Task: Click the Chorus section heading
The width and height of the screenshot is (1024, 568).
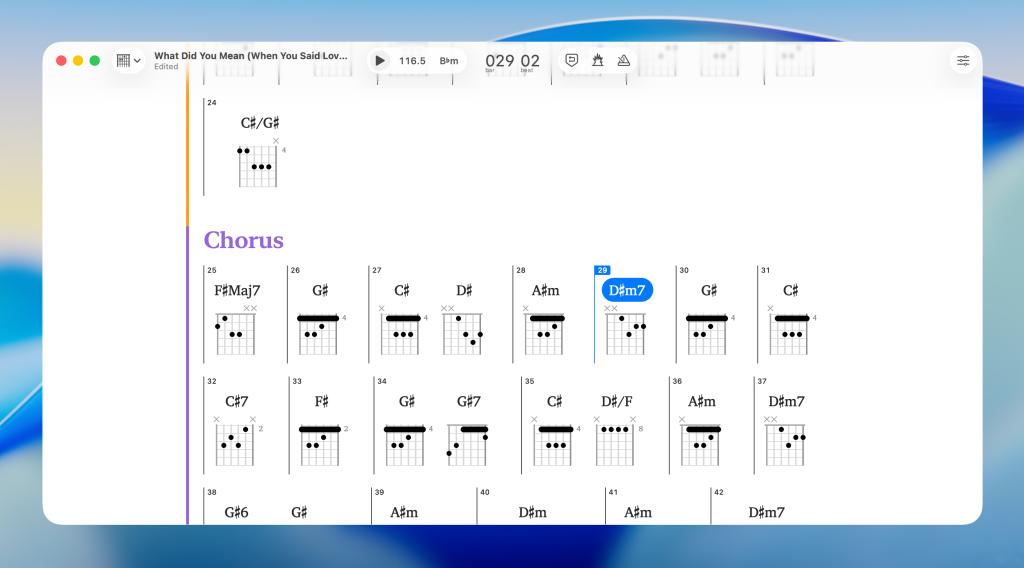Action: coord(243,240)
